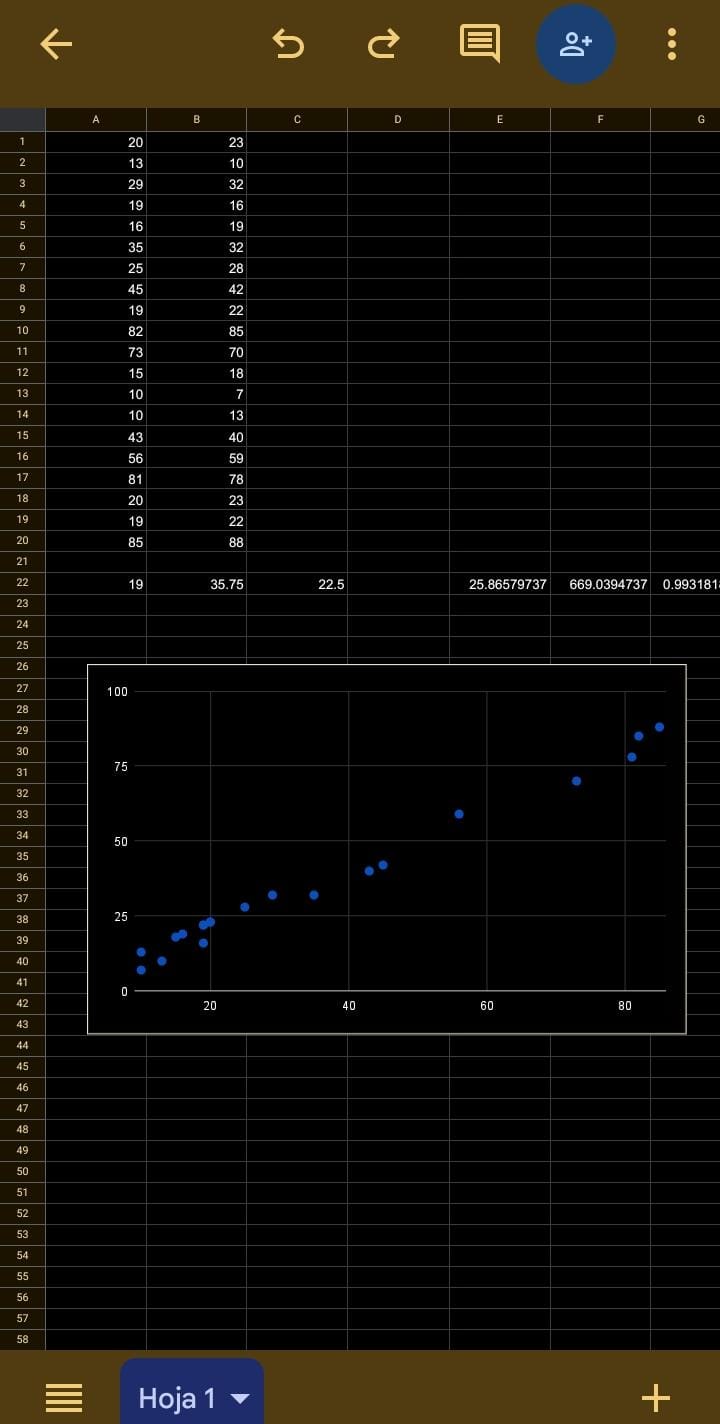Tap cell A1 containing 20
Viewport: 720px width, 1424px height.
tap(96, 142)
